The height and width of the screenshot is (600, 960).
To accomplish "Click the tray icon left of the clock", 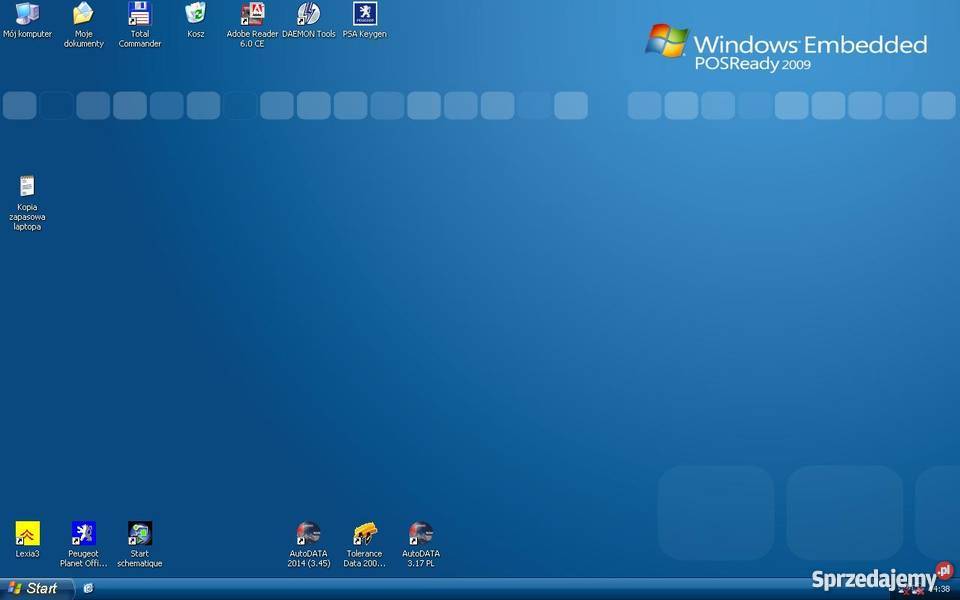I will pyautogui.click(x=920, y=591).
